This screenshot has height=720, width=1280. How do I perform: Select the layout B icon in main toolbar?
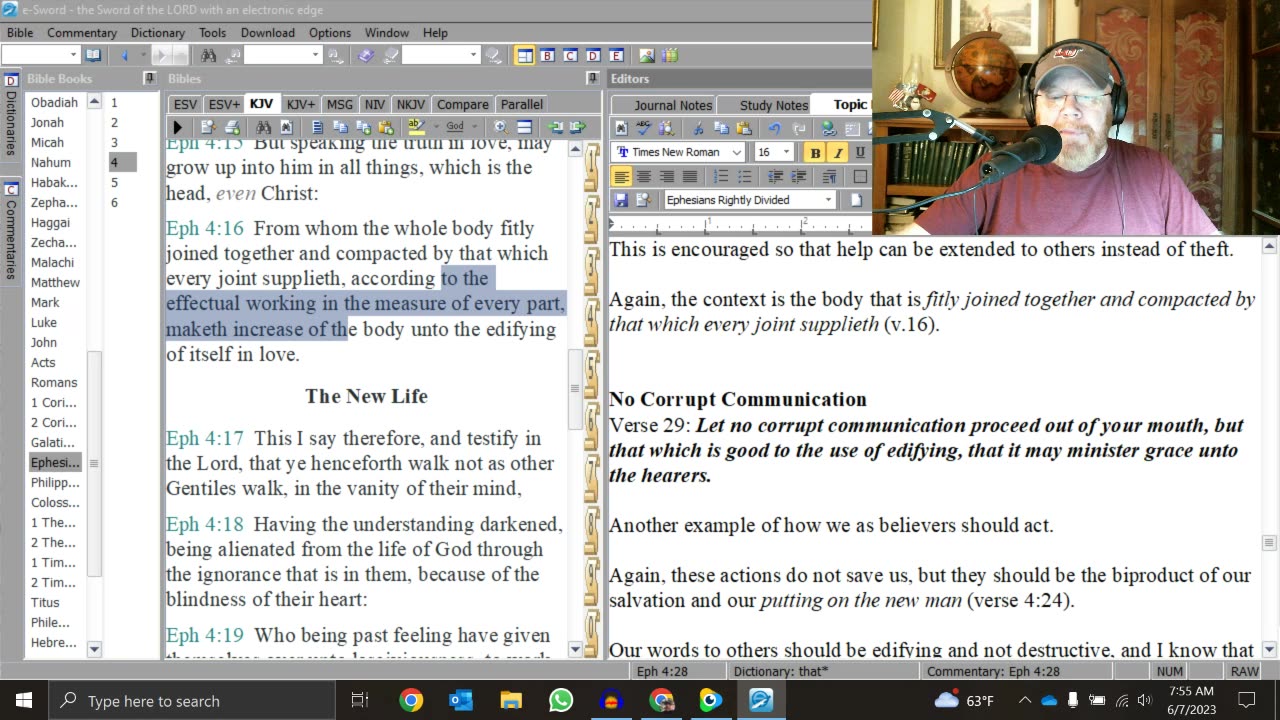[547, 56]
